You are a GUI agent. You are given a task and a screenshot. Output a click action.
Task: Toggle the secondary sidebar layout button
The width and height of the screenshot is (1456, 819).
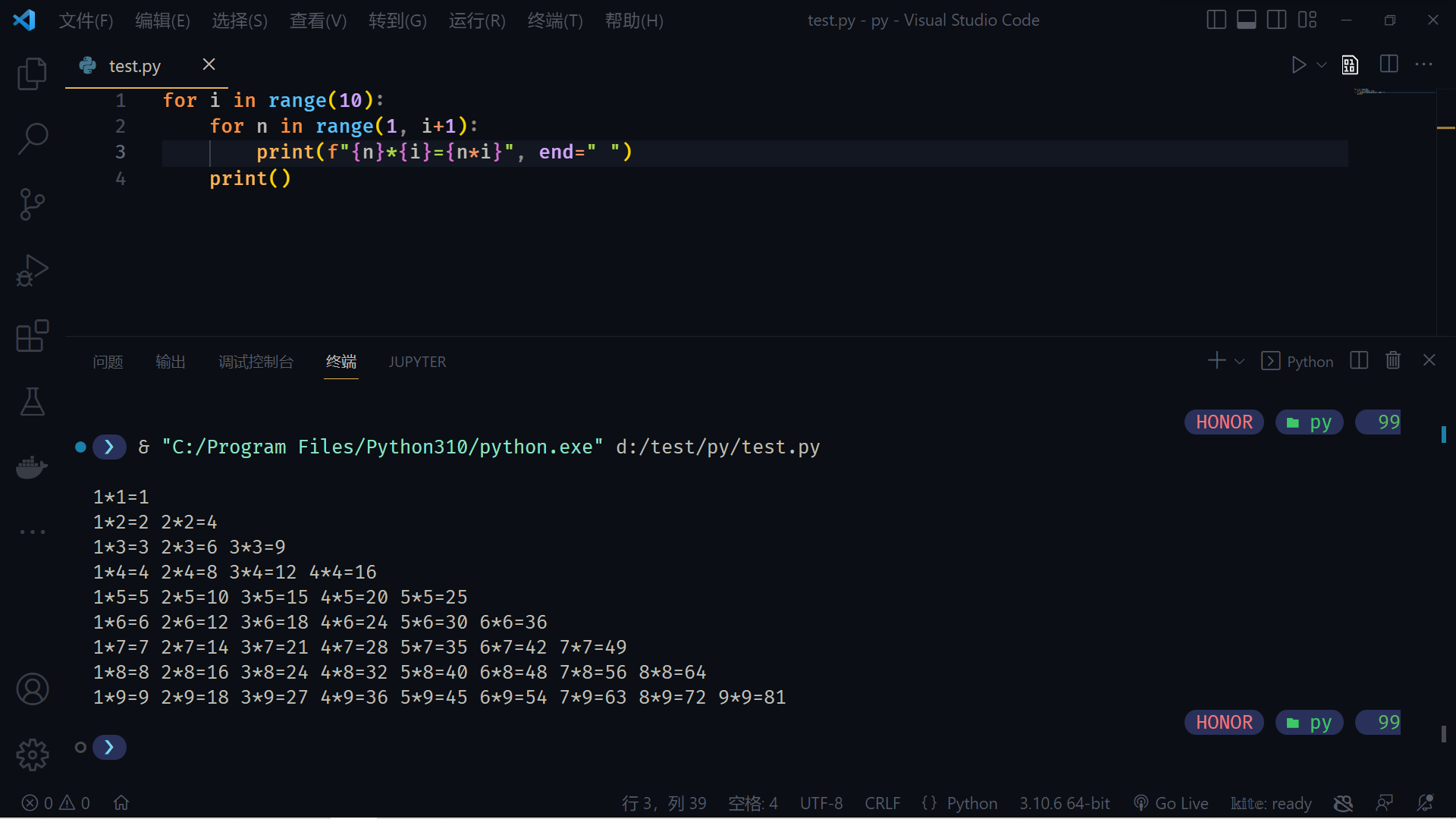point(1276,20)
